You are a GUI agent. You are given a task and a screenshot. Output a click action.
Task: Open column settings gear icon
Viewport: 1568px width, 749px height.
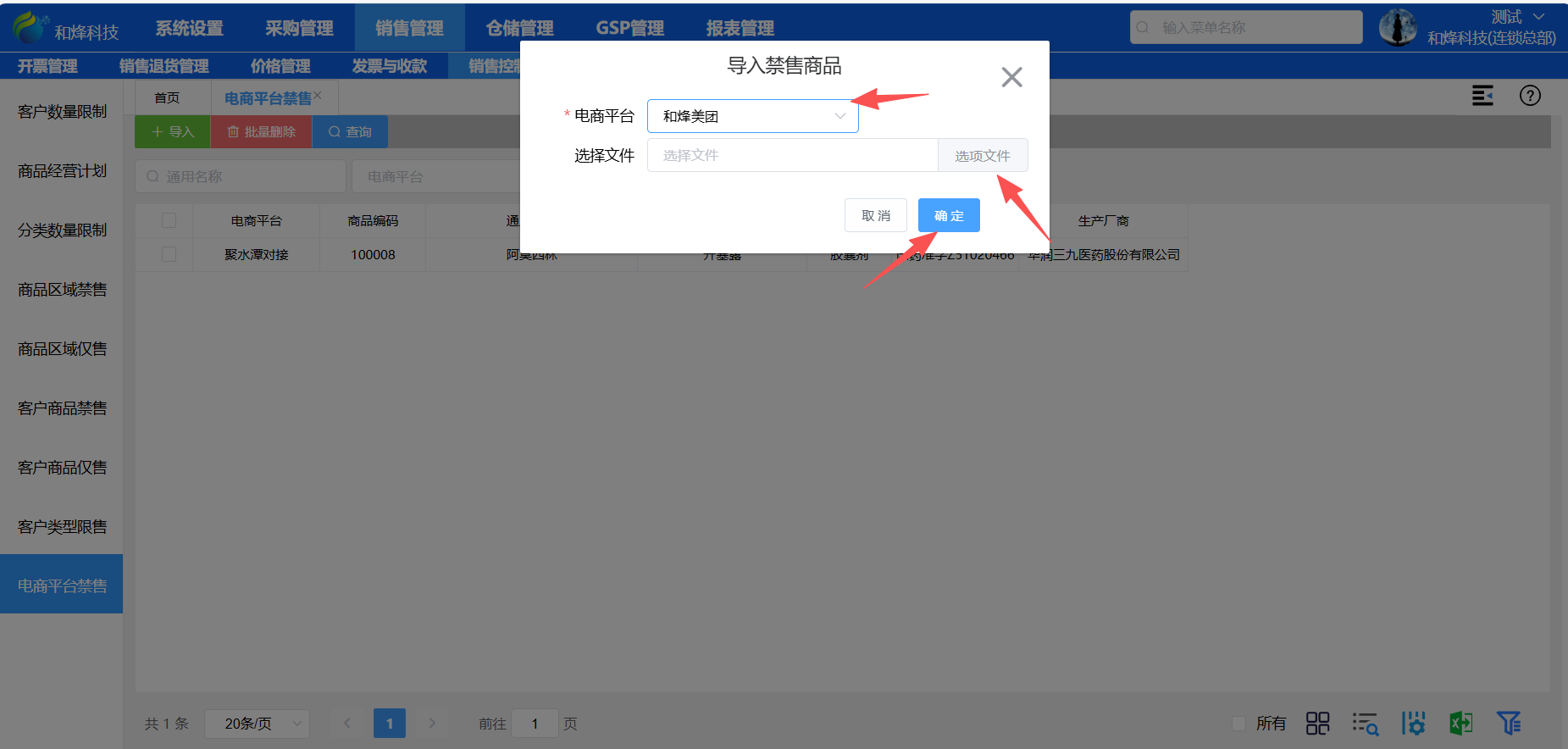1413,723
